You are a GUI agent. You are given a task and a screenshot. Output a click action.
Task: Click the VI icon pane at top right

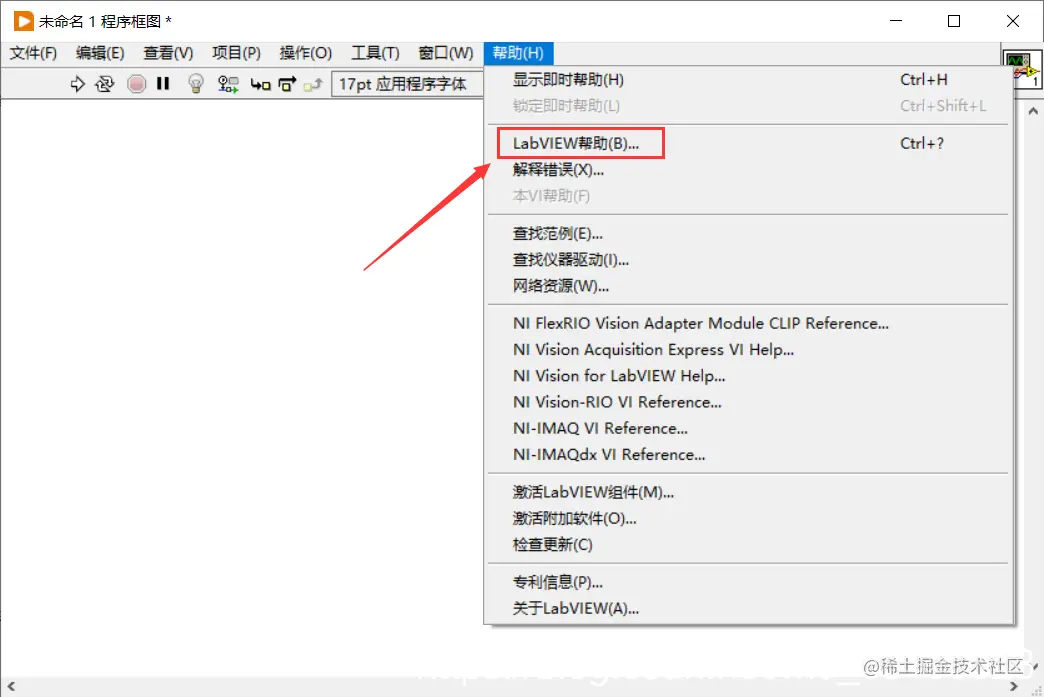point(1022,69)
